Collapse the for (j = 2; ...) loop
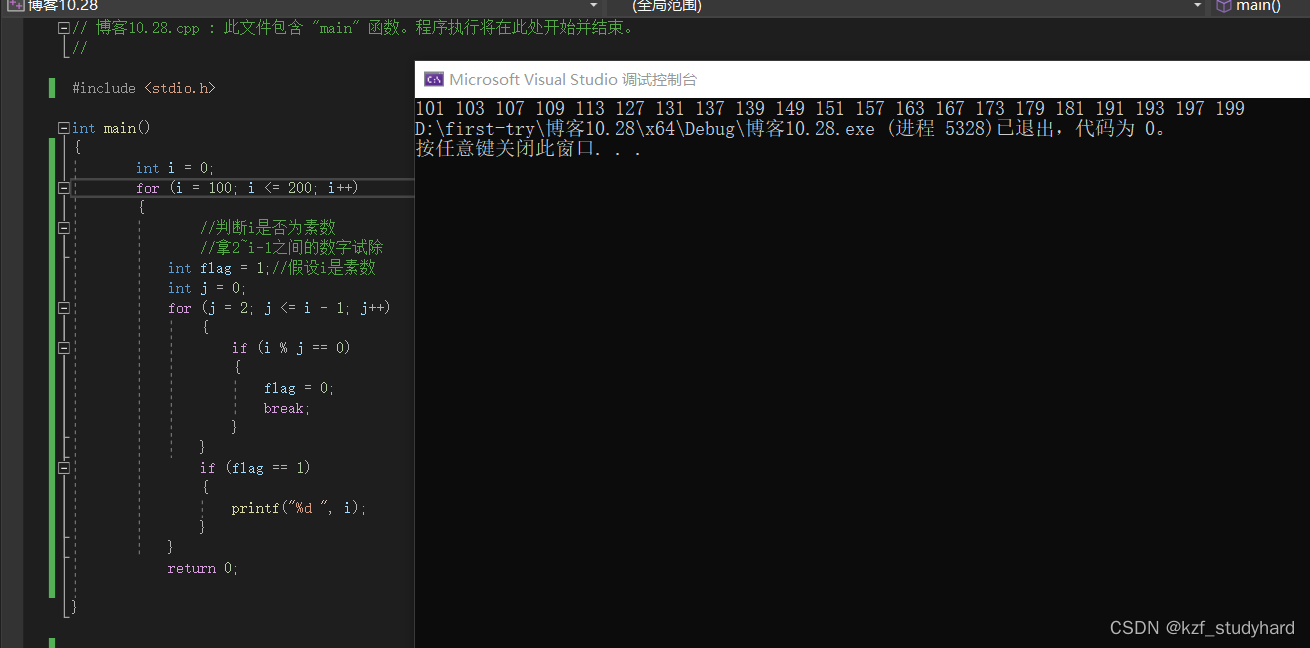The image size is (1310, 648). [64, 308]
